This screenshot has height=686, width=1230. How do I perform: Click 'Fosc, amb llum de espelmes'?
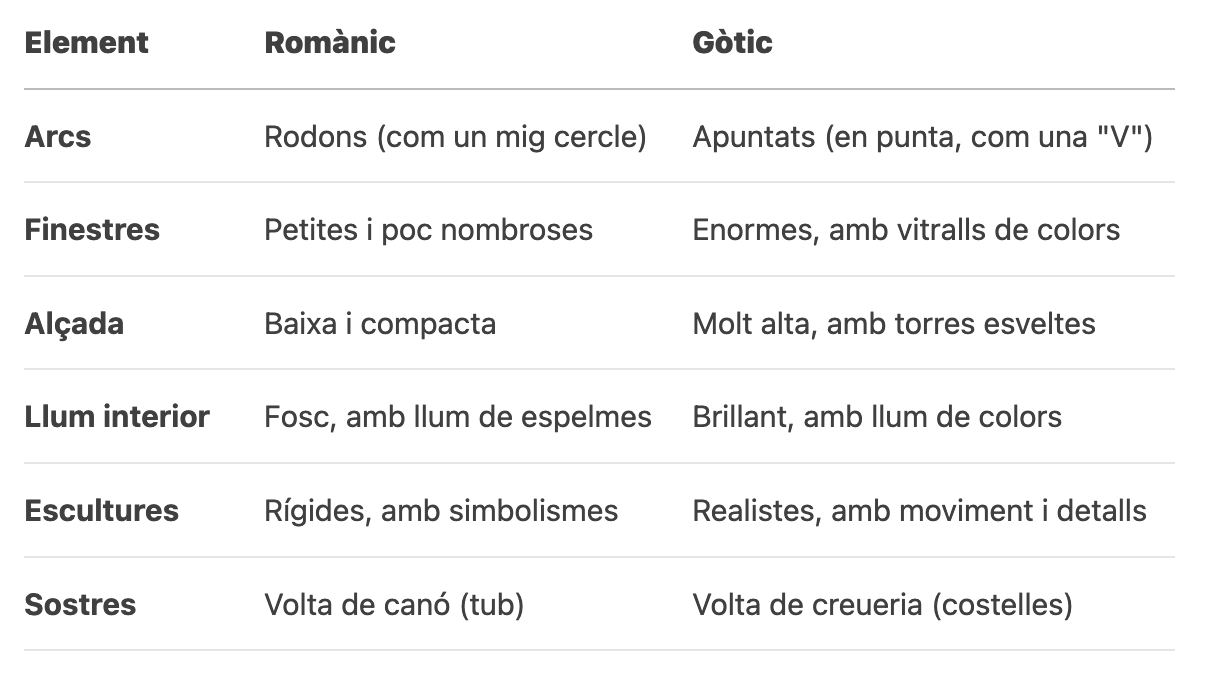pyautogui.click(x=457, y=417)
